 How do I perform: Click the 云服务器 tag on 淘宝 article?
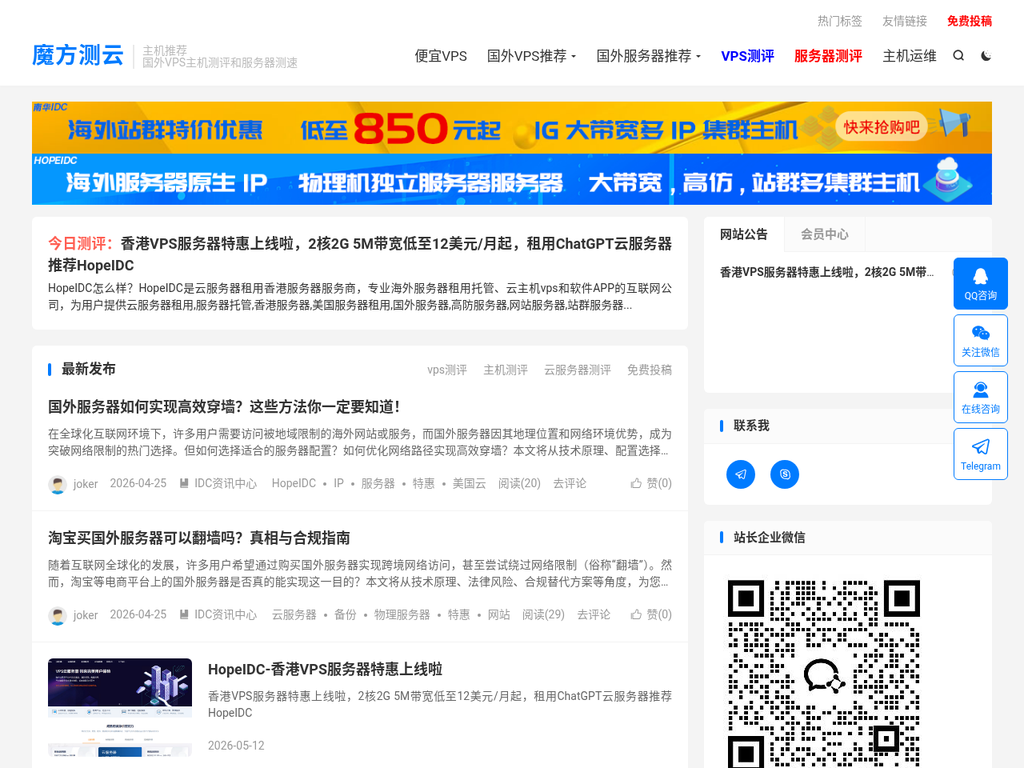click(294, 615)
